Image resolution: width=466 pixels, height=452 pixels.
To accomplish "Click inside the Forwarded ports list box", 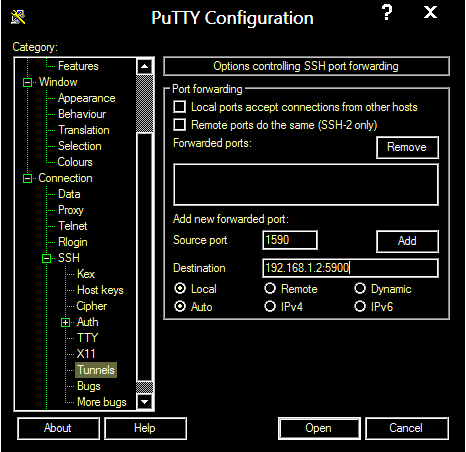I will [306, 184].
